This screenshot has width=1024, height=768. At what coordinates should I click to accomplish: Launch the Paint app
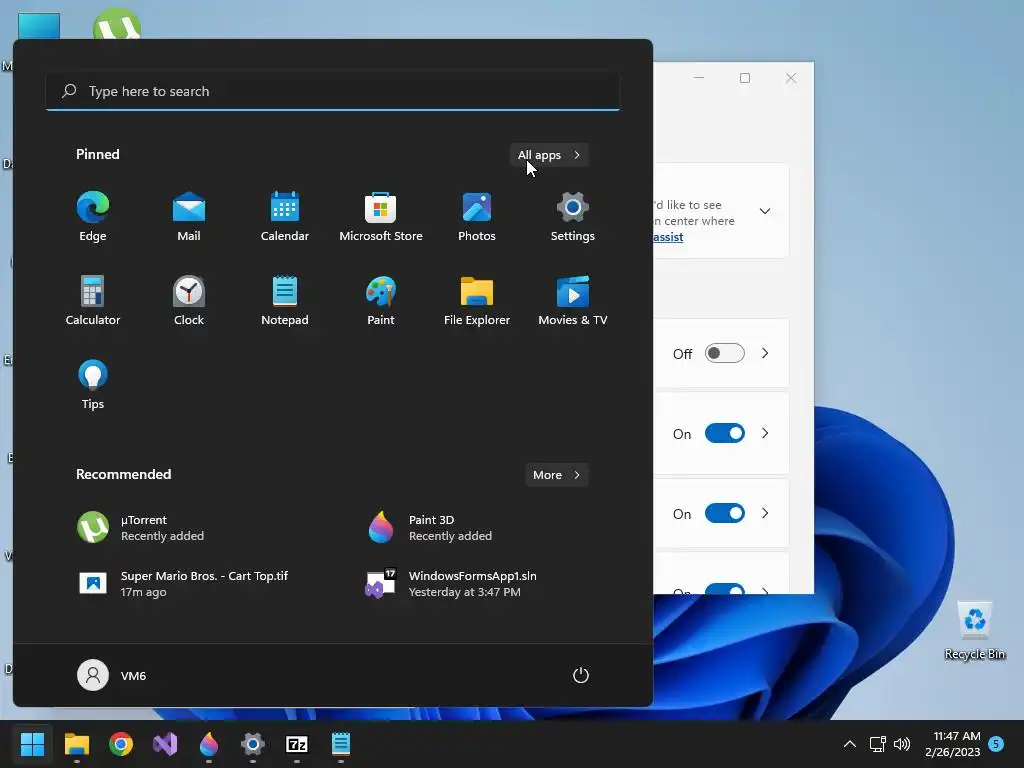[x=381, y=301]
